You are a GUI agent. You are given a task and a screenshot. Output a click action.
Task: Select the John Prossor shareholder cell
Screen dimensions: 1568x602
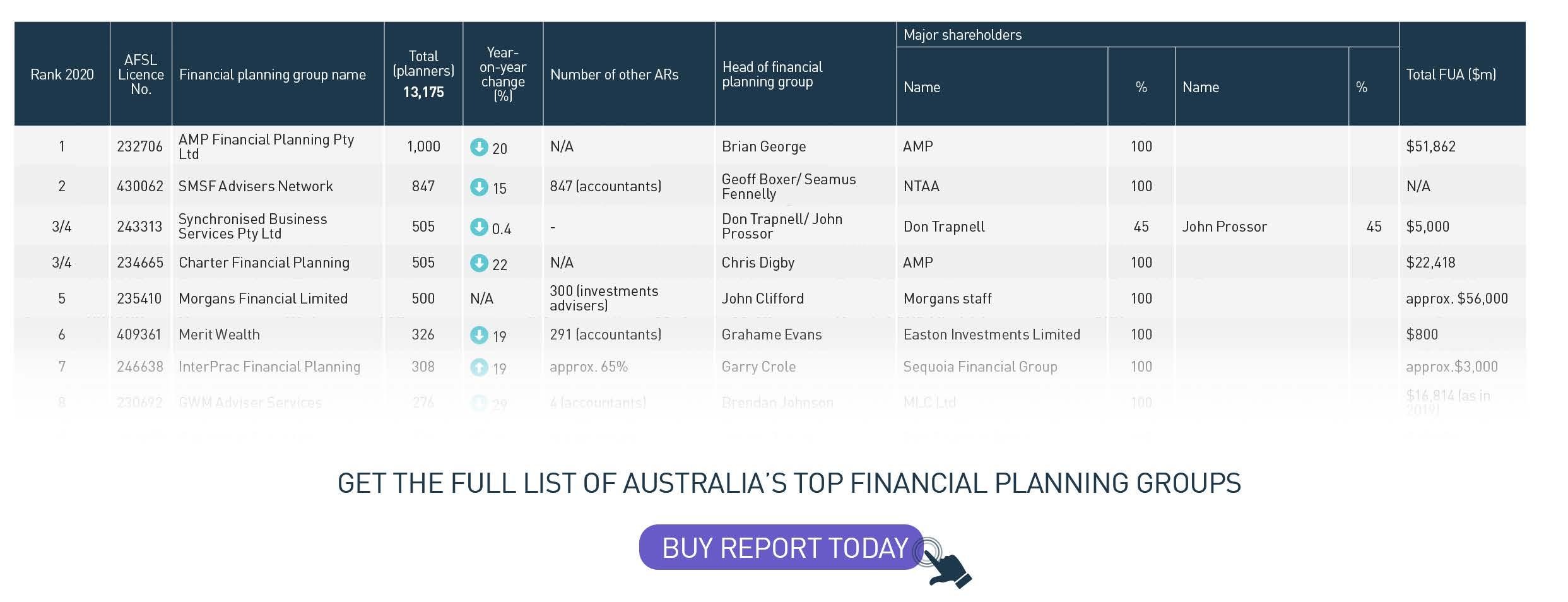point(1224,227)
